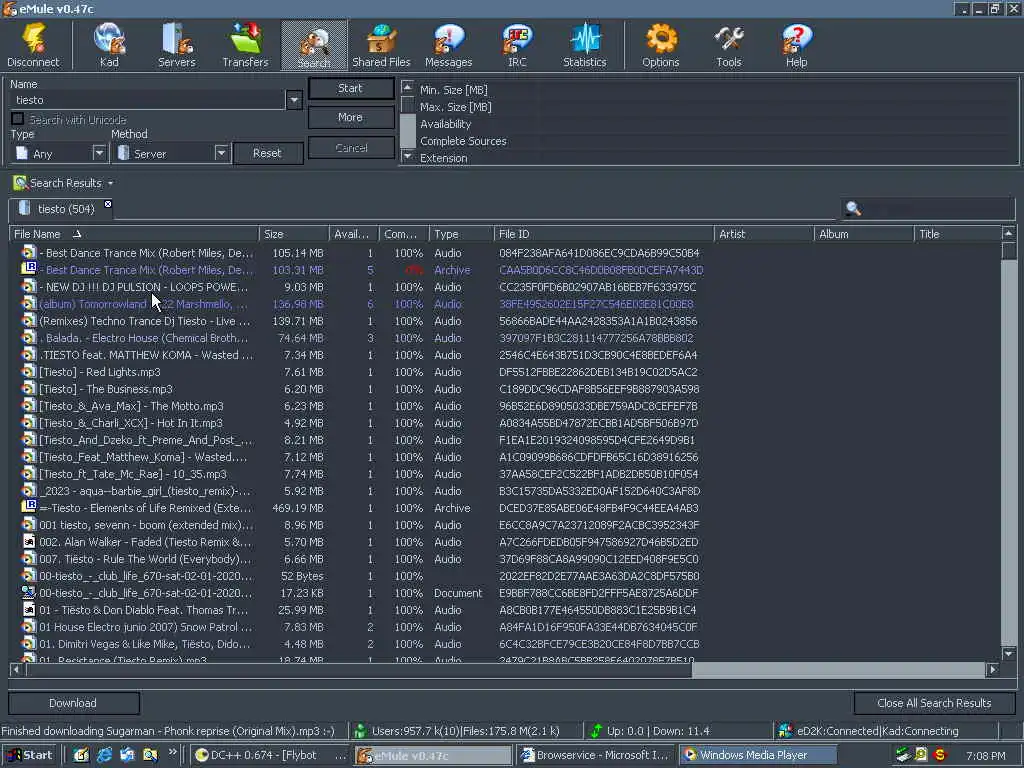Click the Start search button

351,88
